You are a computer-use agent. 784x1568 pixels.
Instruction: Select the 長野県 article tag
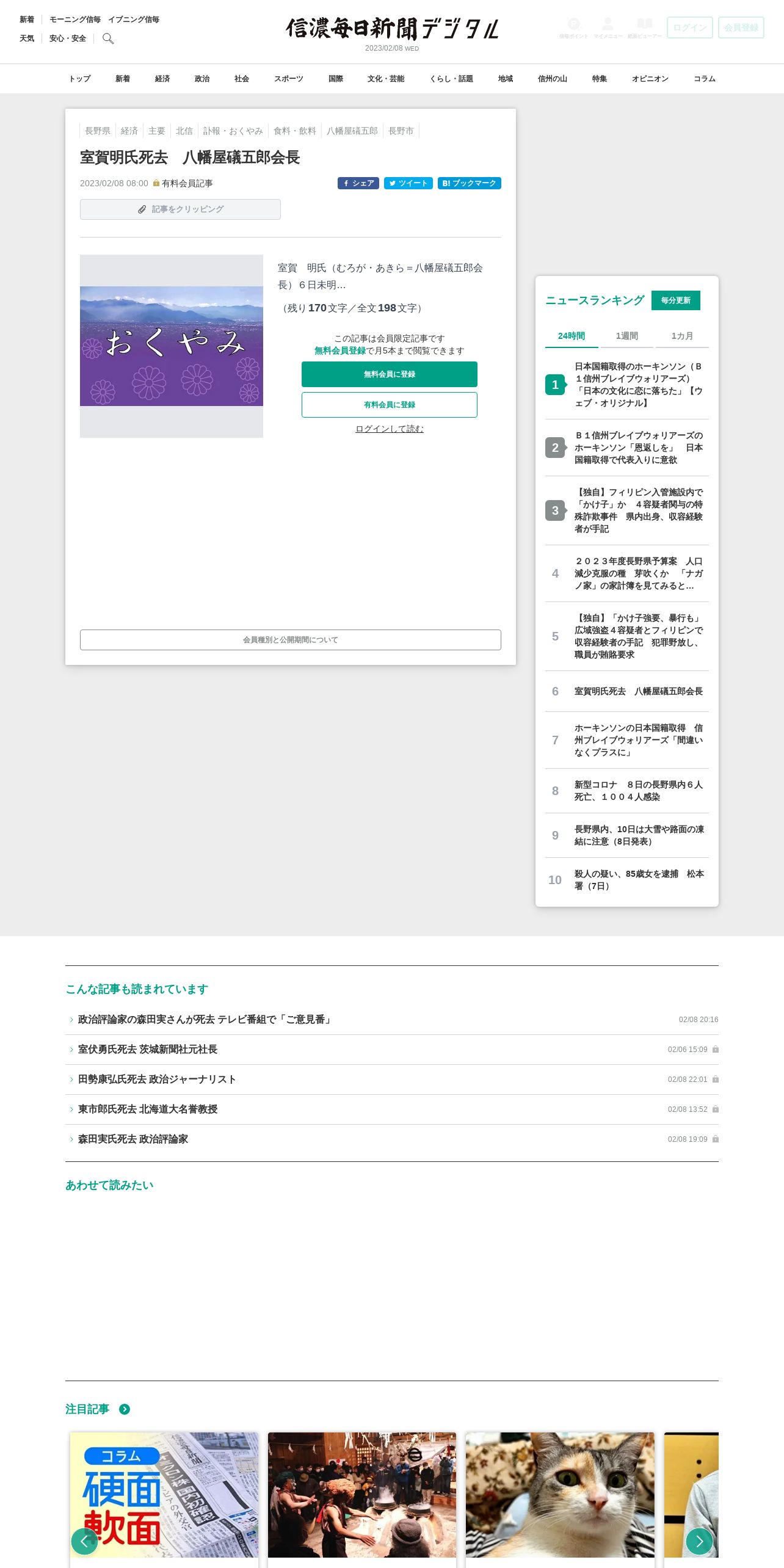[x=98, y=131]
